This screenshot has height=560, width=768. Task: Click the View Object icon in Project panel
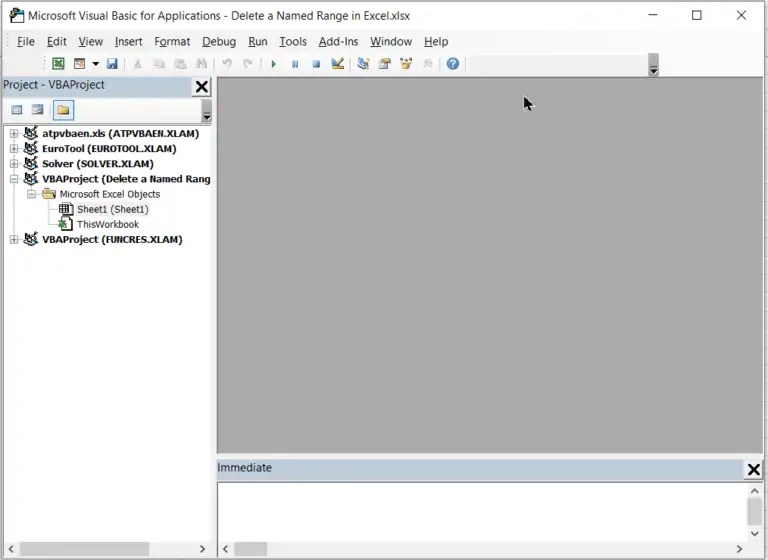38,110
